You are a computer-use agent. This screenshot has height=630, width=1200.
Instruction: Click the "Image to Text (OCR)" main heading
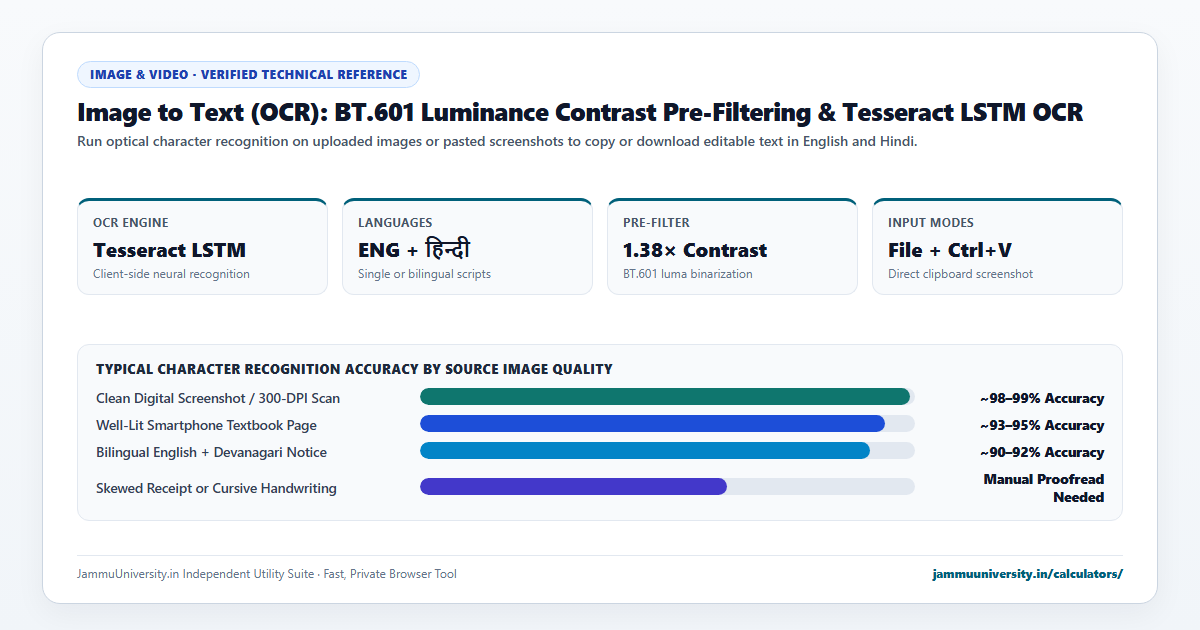(580, 112)
